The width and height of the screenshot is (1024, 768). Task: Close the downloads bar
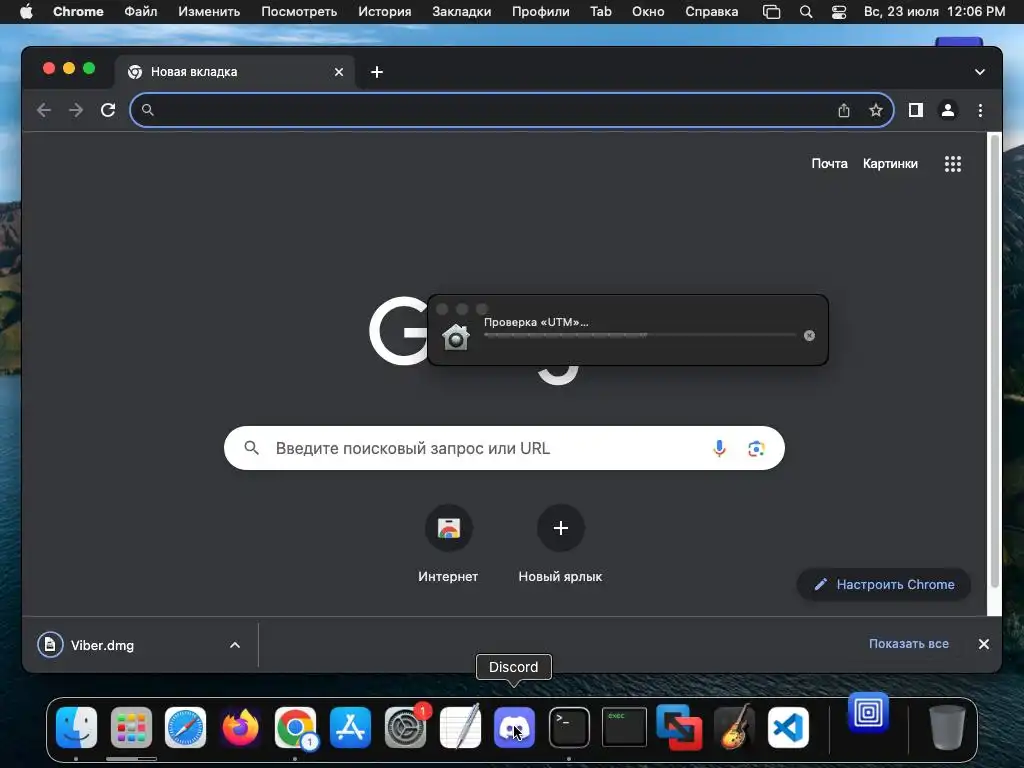[984, 644]
